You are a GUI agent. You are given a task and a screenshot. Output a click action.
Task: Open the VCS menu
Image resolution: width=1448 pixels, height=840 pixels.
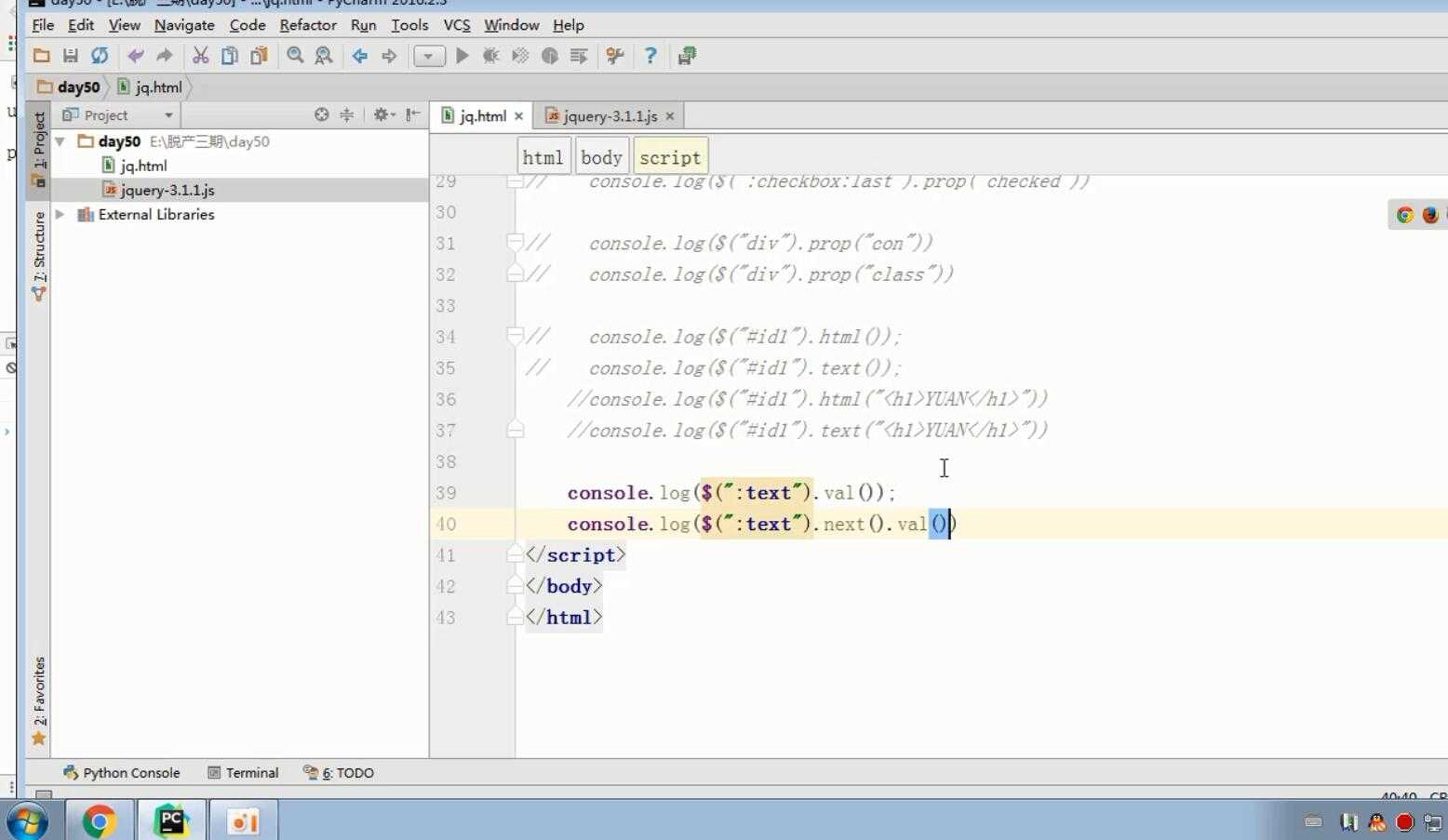coord(457,25)
